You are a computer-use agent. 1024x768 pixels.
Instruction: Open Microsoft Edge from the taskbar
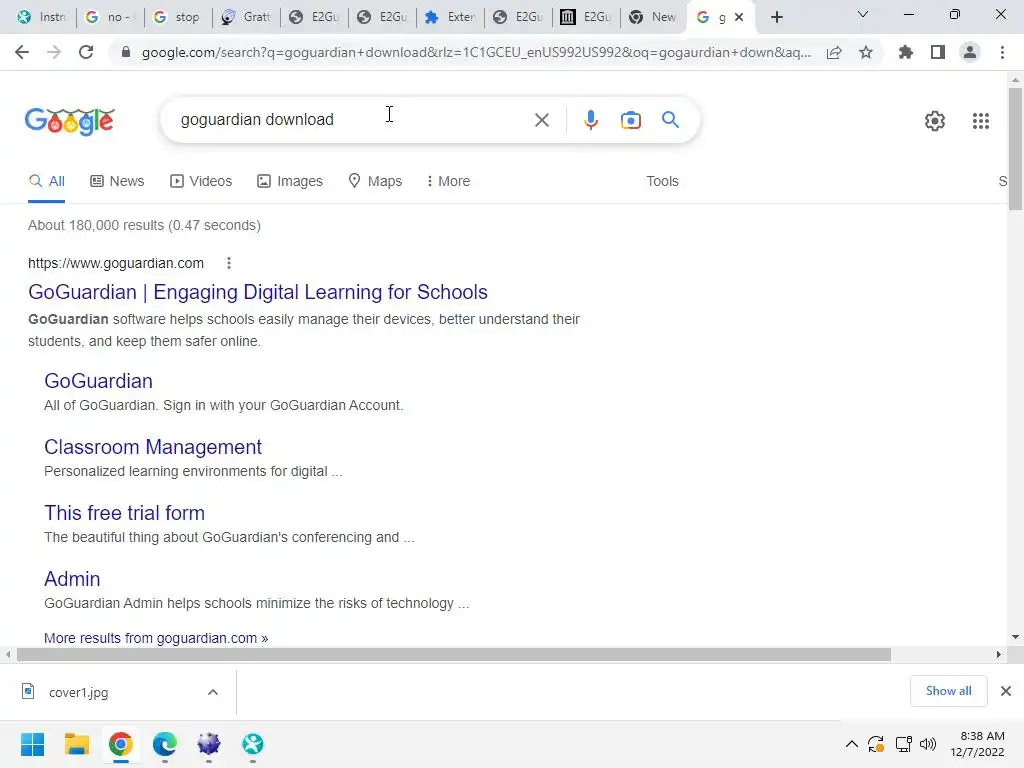(165, 744)
